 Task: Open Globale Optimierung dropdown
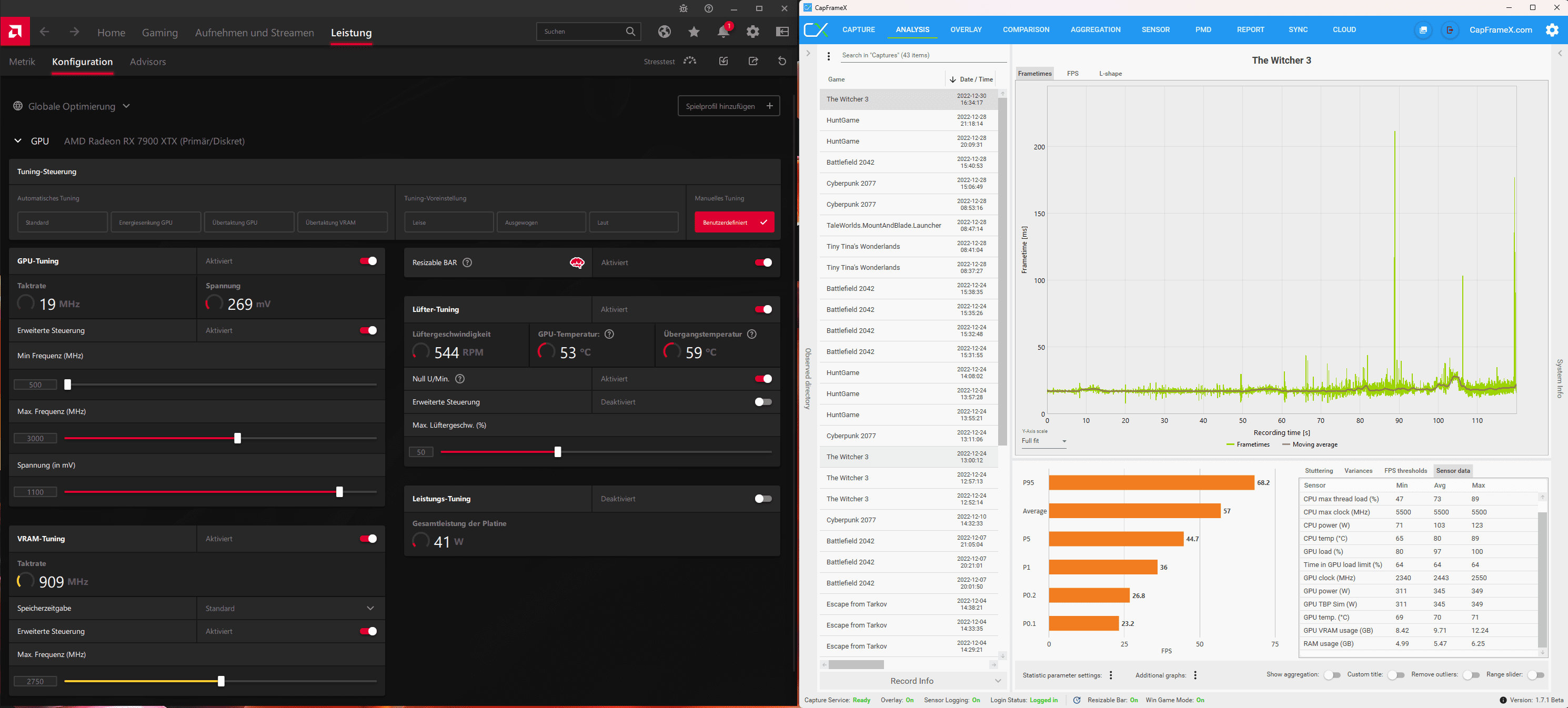[x=72, y=106]
